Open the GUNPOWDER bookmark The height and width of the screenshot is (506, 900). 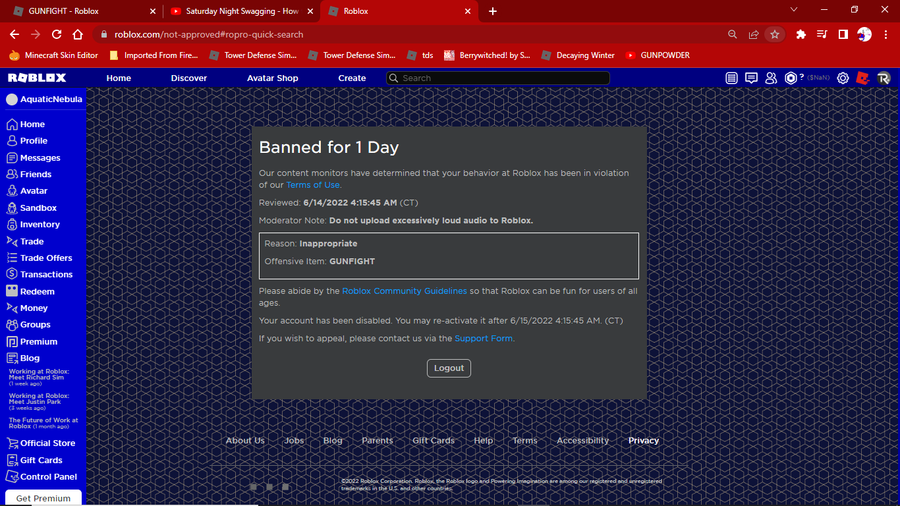[x=658, y=55]
